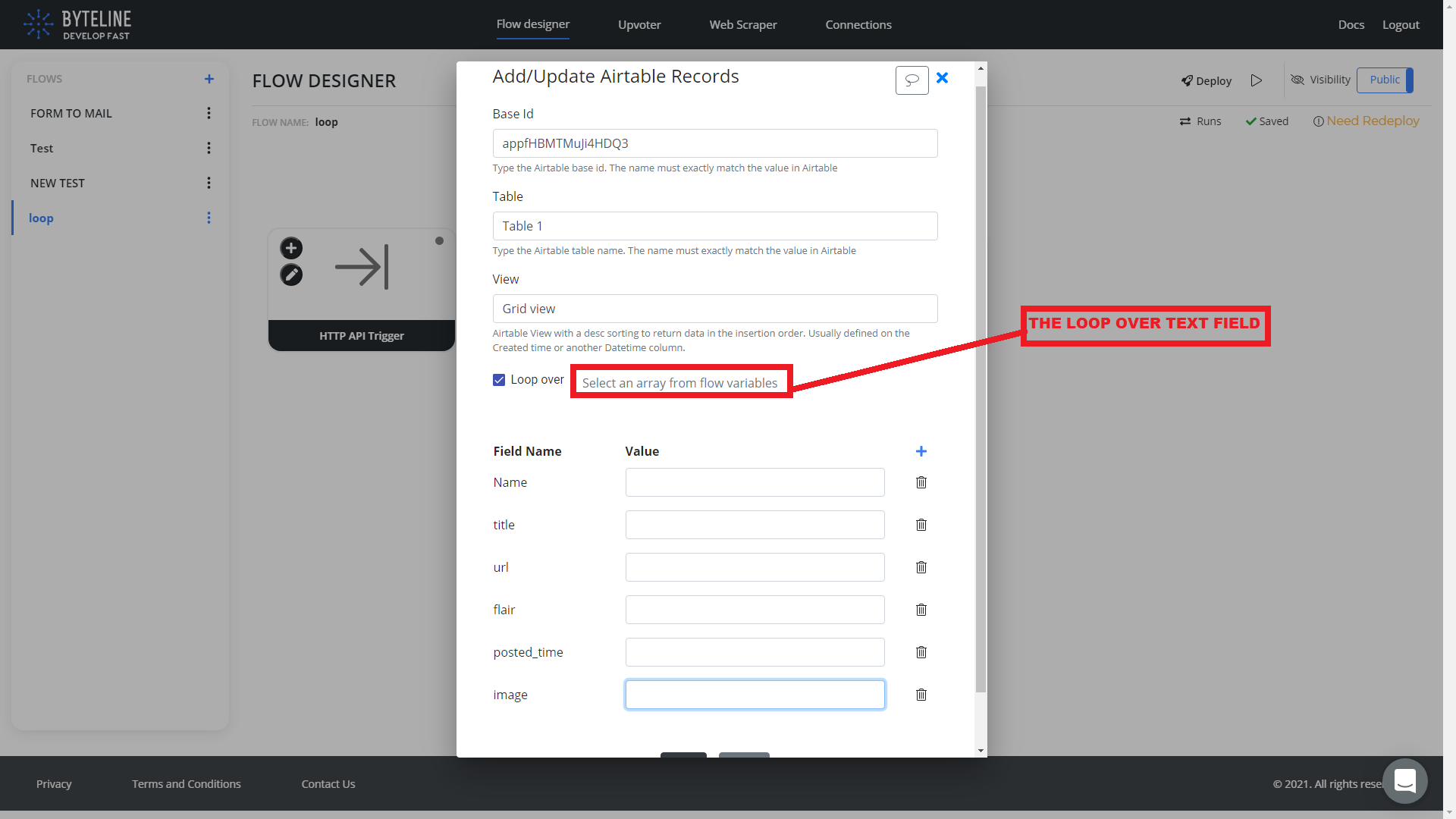
Task: Open the Flow designer tab
Action: (x=533, y=24)
